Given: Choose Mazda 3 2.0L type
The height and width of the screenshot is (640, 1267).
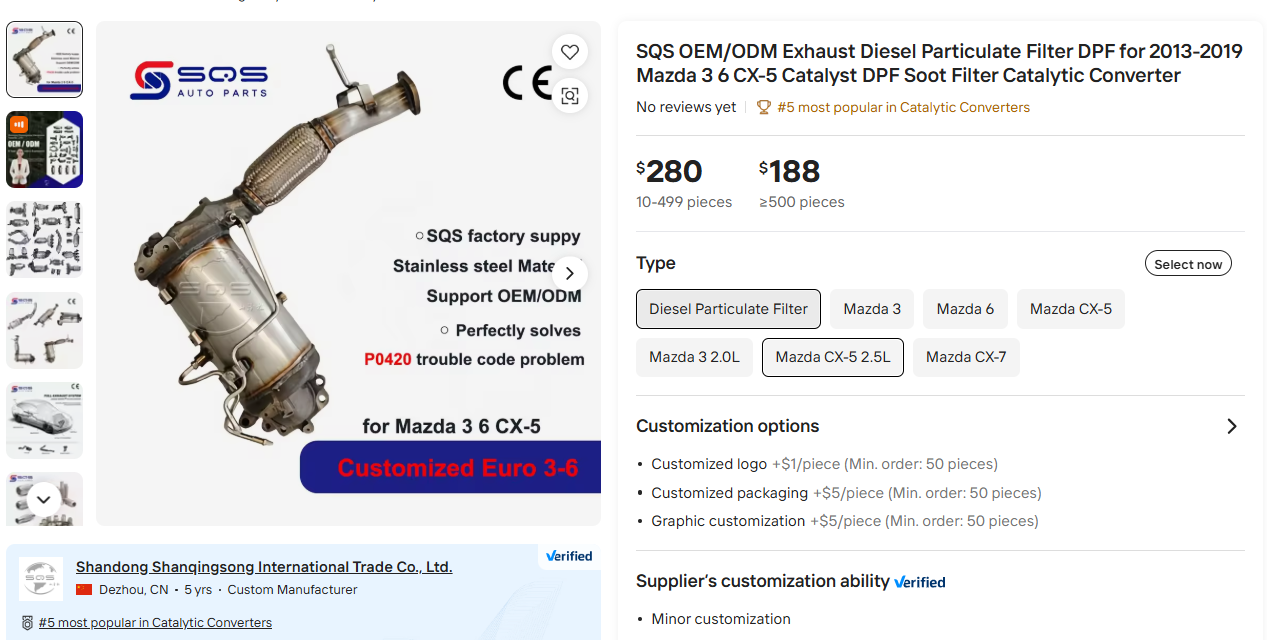Looking at the screenshot, I should [694, 357].
